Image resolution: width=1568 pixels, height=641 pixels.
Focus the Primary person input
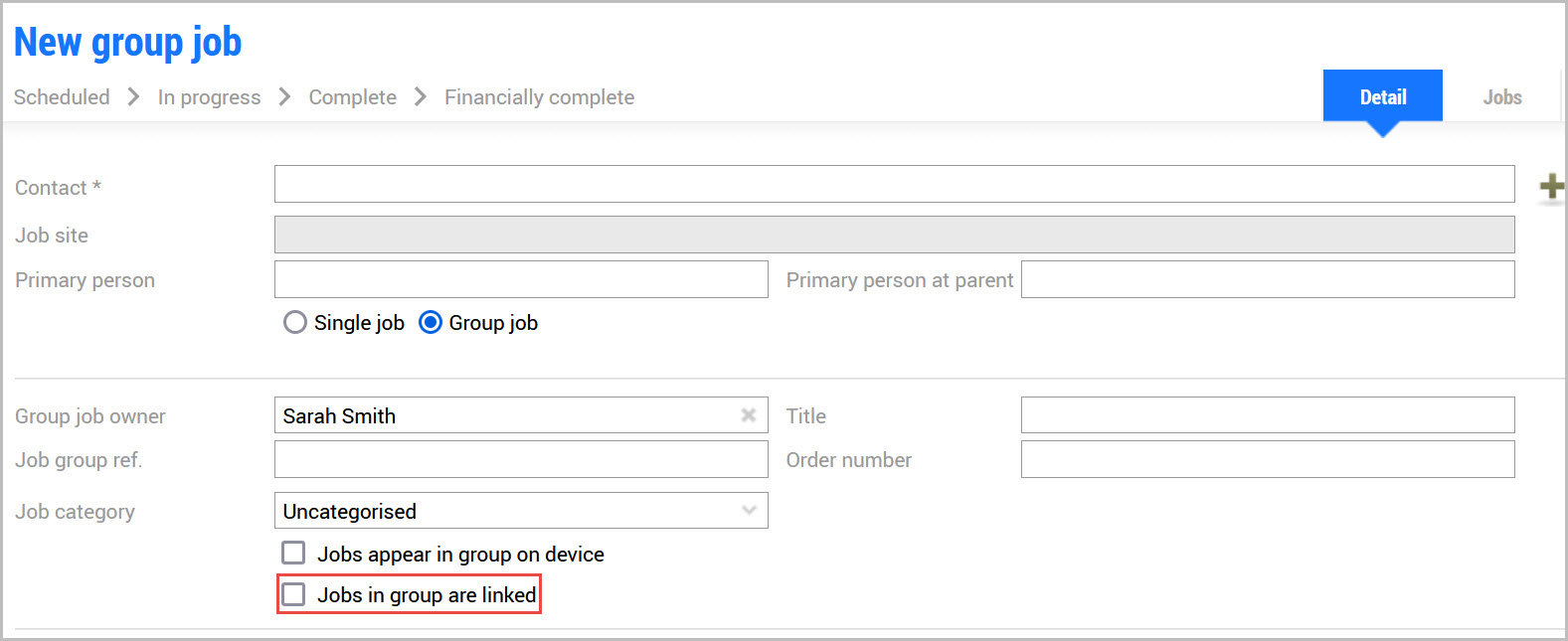[521, 279]
